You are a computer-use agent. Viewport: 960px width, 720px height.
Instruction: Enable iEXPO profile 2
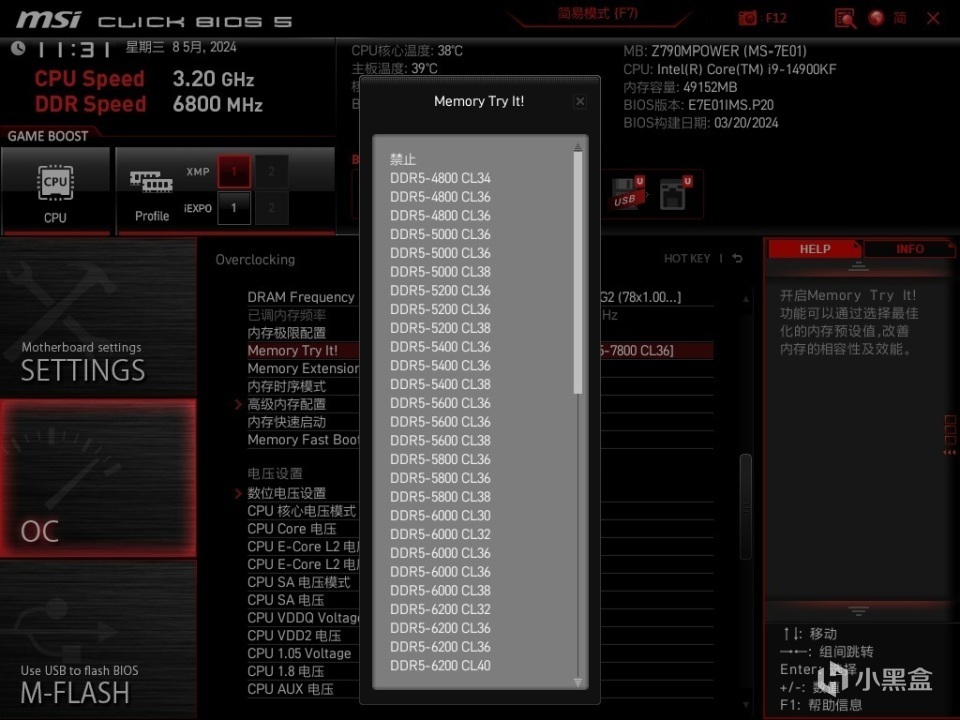271,208
